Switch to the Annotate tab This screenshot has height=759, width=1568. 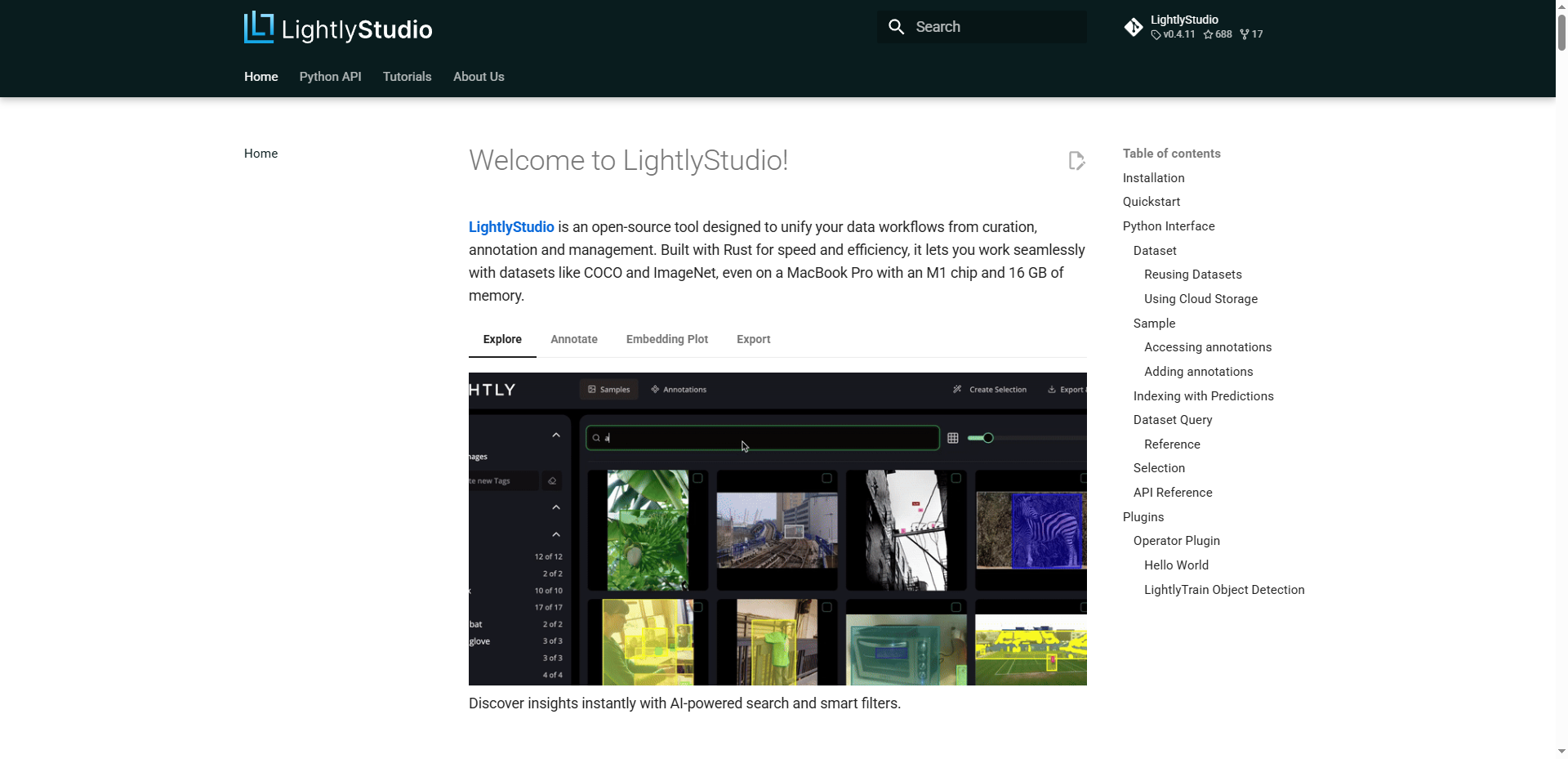573,339
